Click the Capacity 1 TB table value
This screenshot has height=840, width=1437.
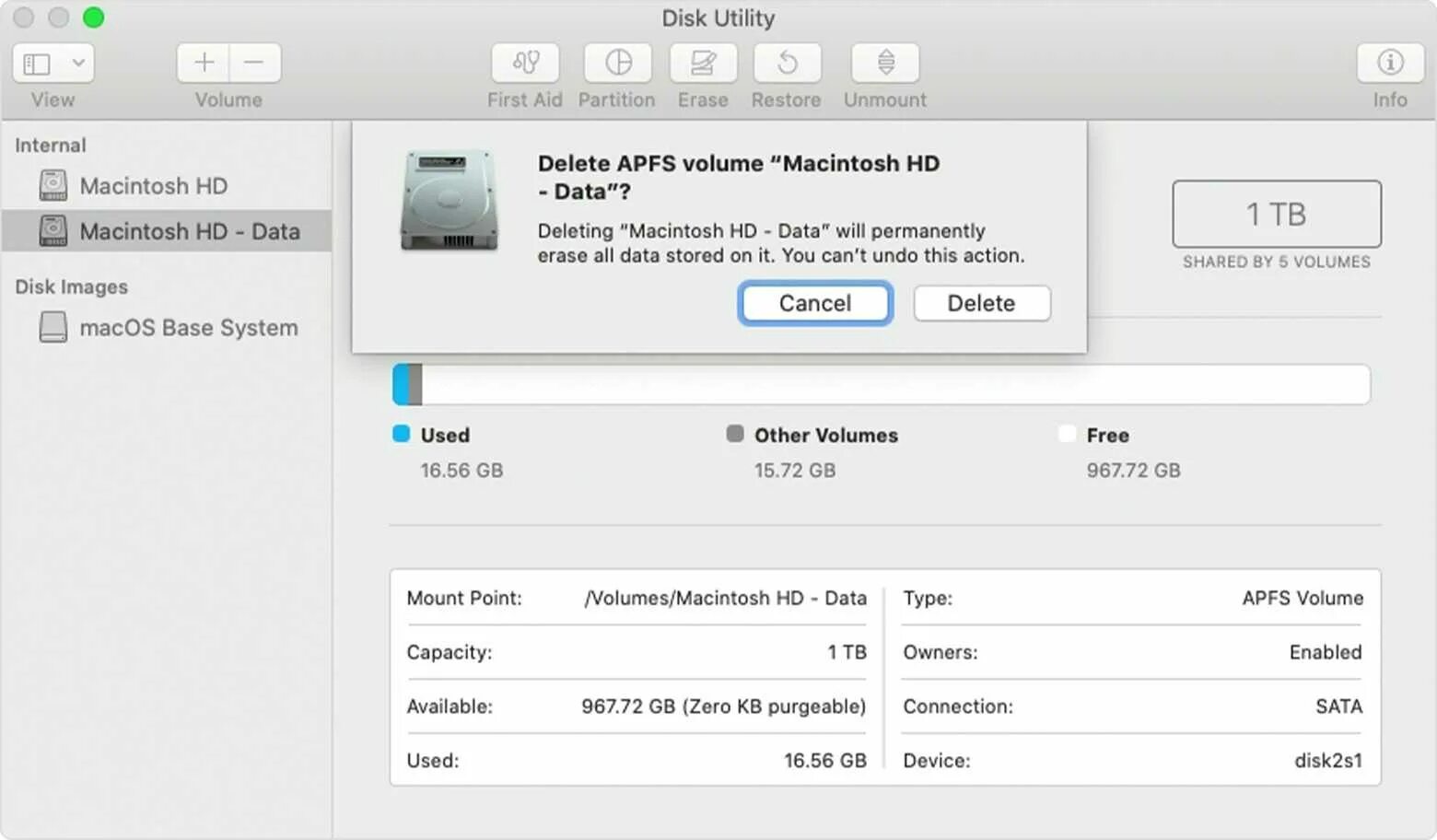tap(847, 653)
